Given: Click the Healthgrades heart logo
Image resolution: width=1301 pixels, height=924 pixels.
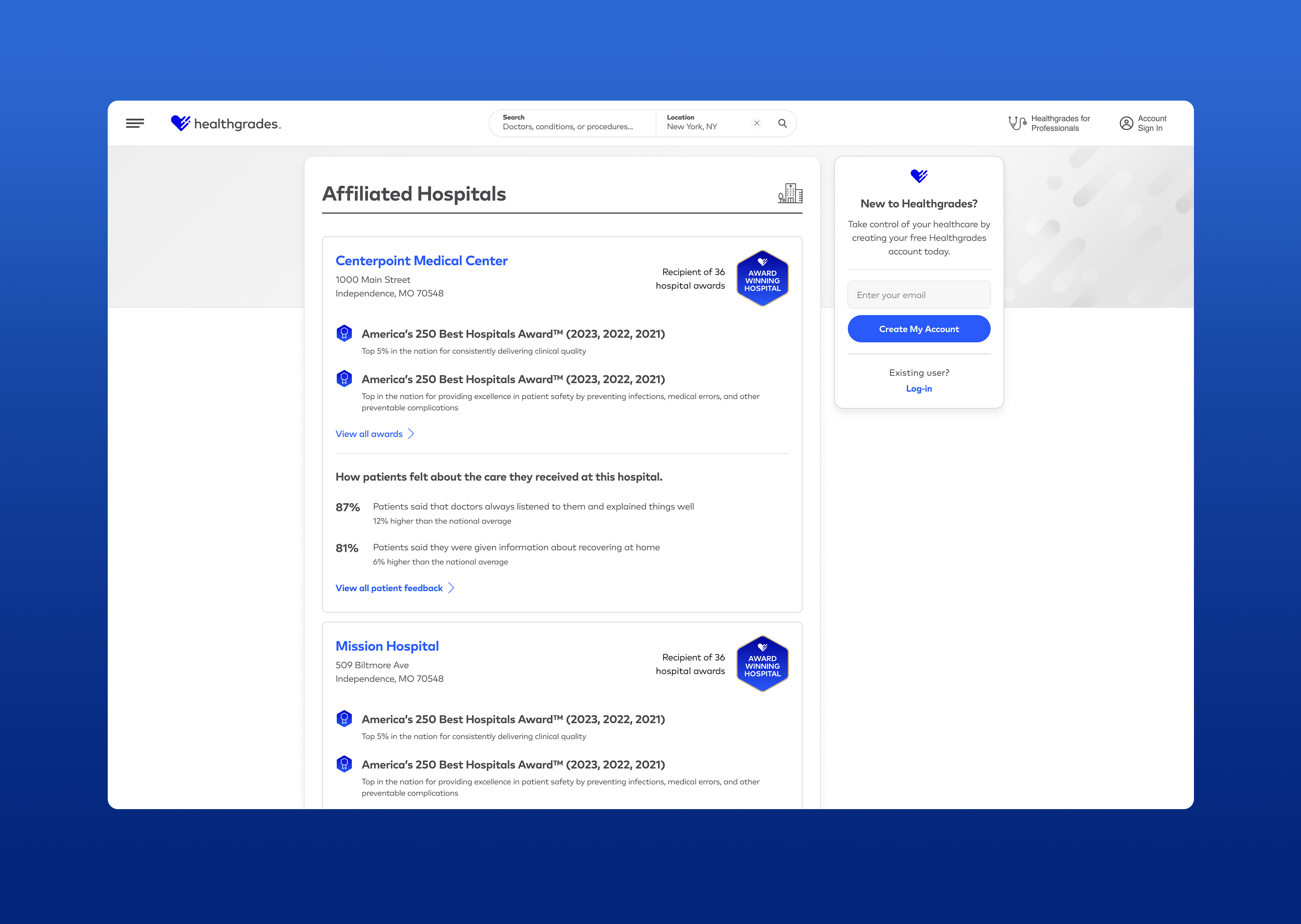Looking at the screenshot, I should pyautogui.click(x=181, y=123).
